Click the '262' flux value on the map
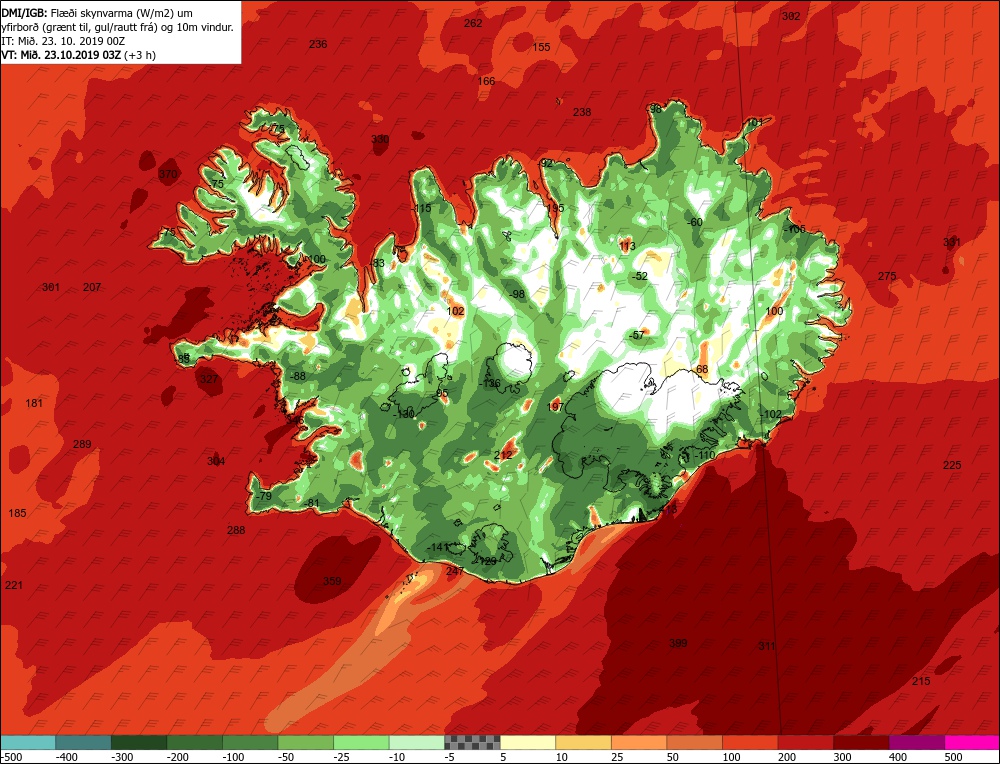Image resolution: width=1000 pixels, height=764 pixels. click(473, 23)
